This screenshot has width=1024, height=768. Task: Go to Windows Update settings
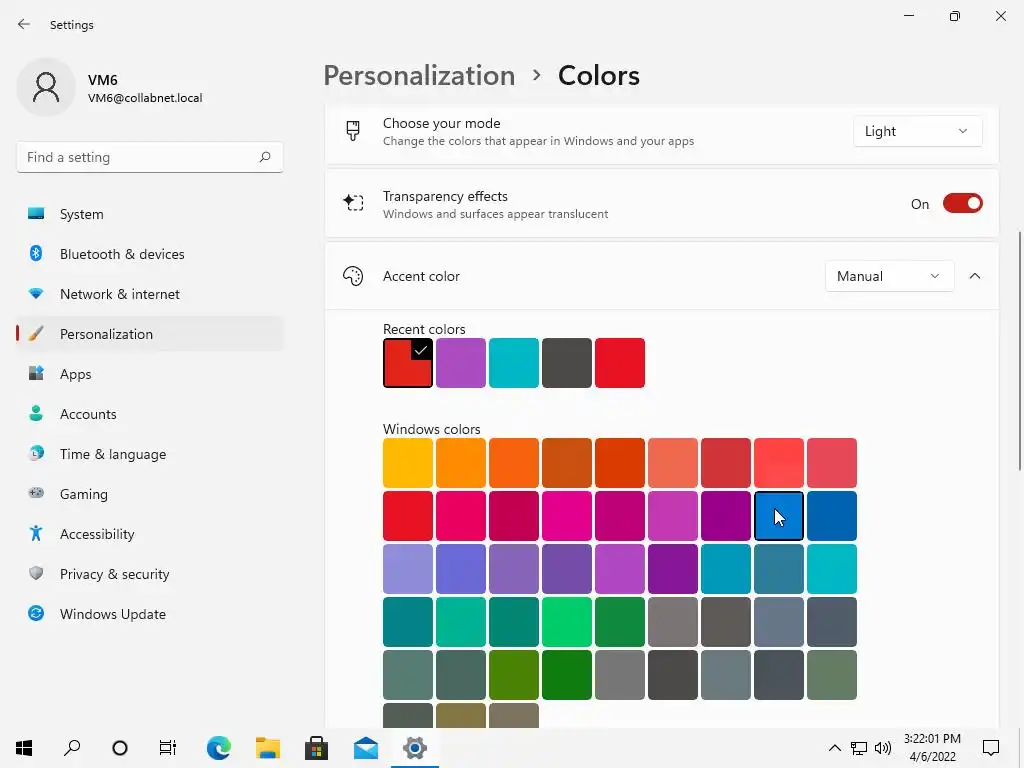[150, 613]
